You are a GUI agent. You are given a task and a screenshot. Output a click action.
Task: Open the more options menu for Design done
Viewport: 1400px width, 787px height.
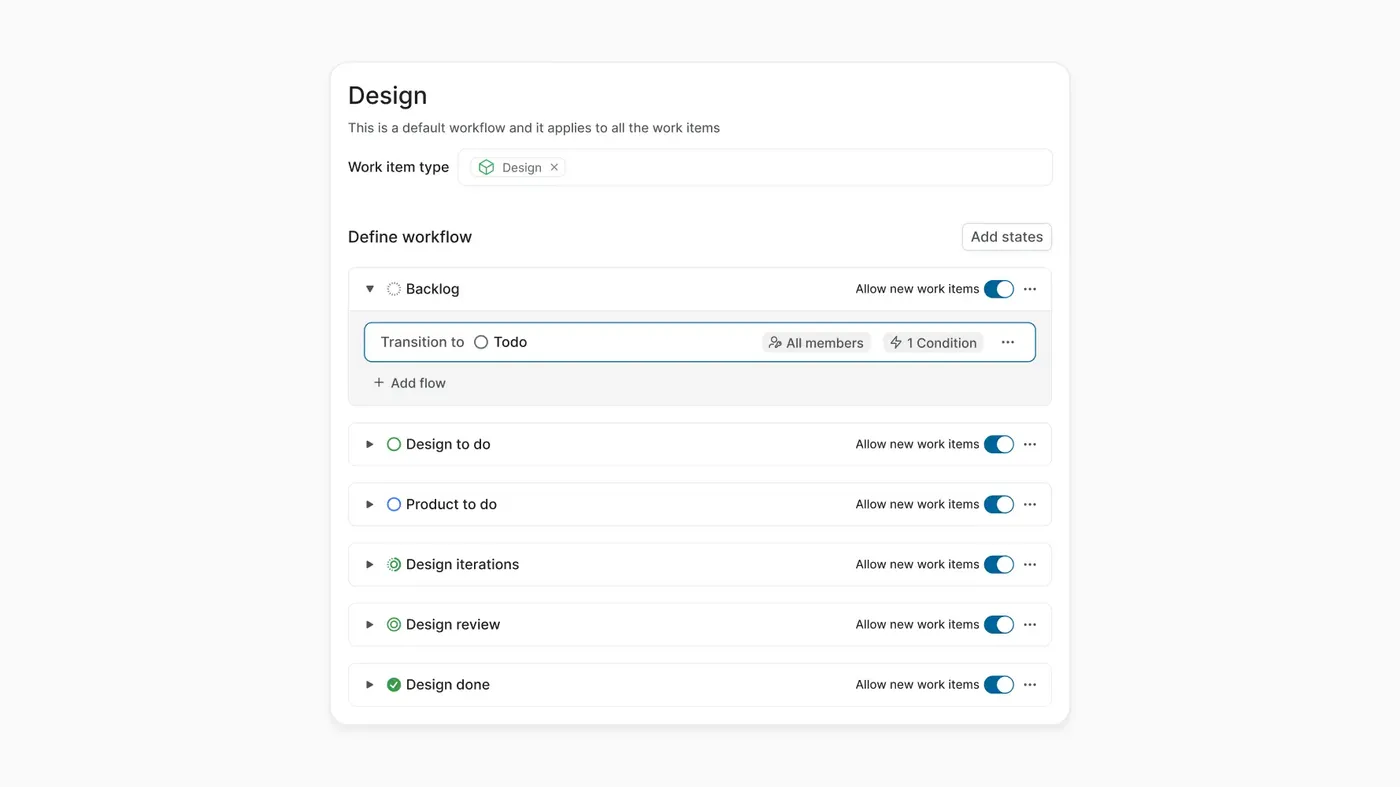(1030, 685)
